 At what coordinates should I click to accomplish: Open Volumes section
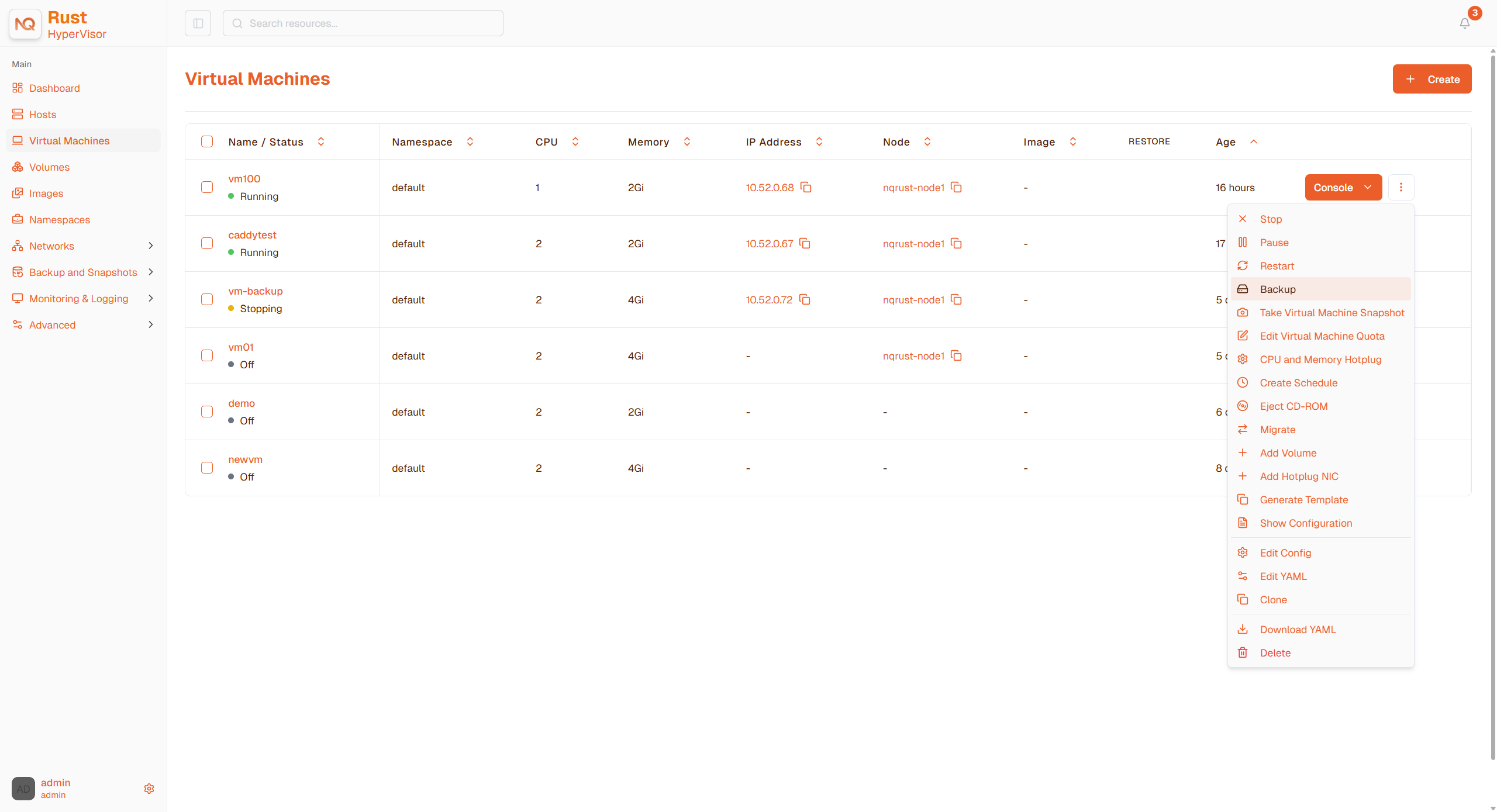pos(83,167)
